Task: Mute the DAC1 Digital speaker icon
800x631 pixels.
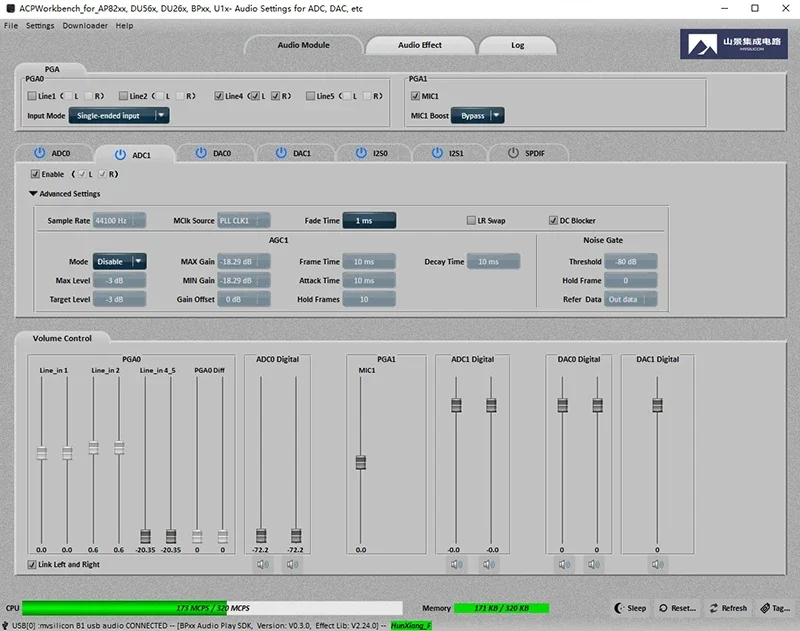Action: pyautogui.click(x=657, y=565)
